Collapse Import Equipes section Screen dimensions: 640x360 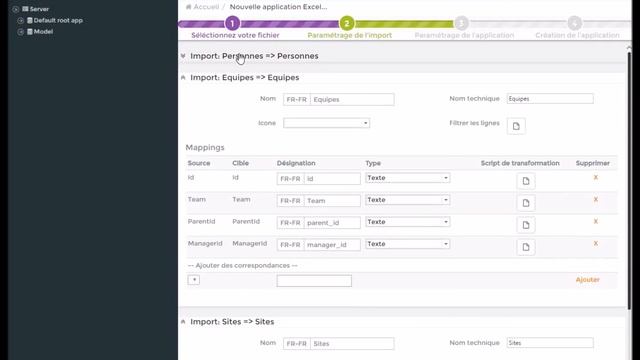(183, 77)
